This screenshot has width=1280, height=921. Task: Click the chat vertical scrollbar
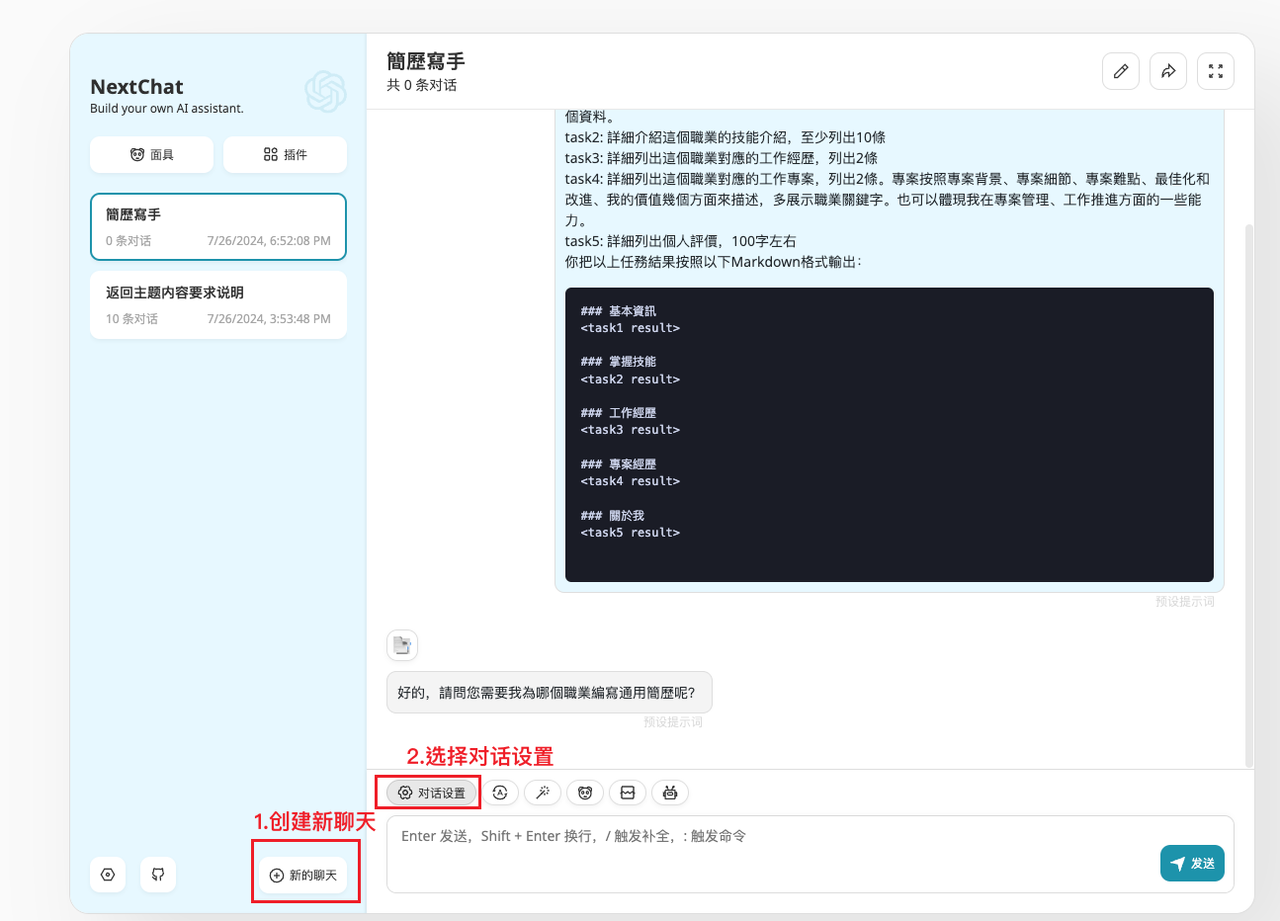coord(1247,495)
